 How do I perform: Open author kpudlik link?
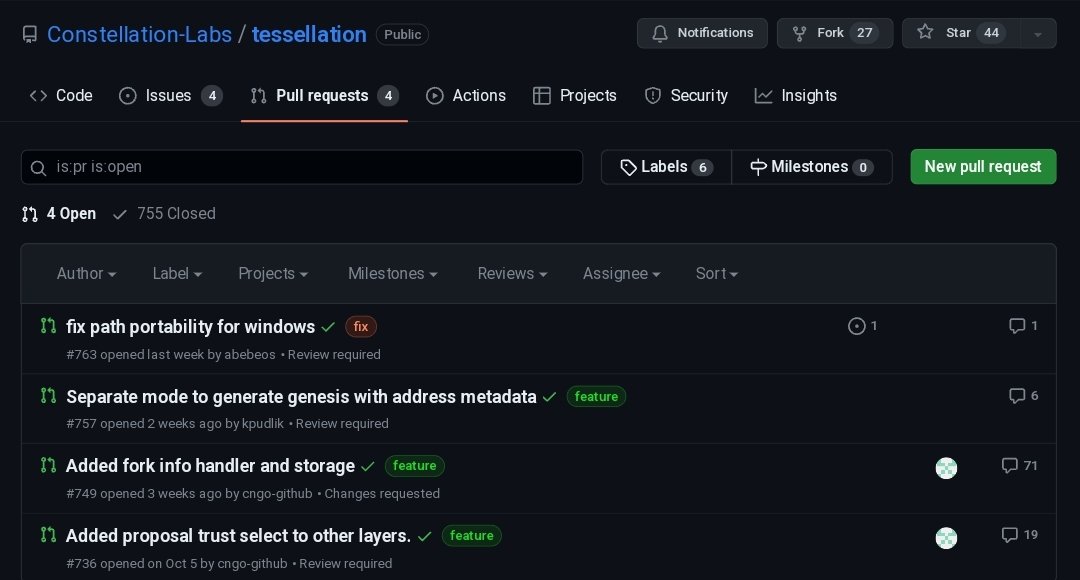[x=262, y=424]
